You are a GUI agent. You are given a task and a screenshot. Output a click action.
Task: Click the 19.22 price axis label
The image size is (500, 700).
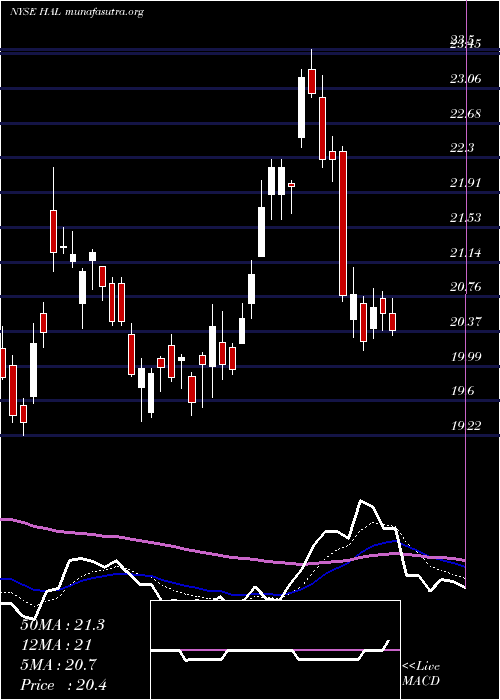466,425
